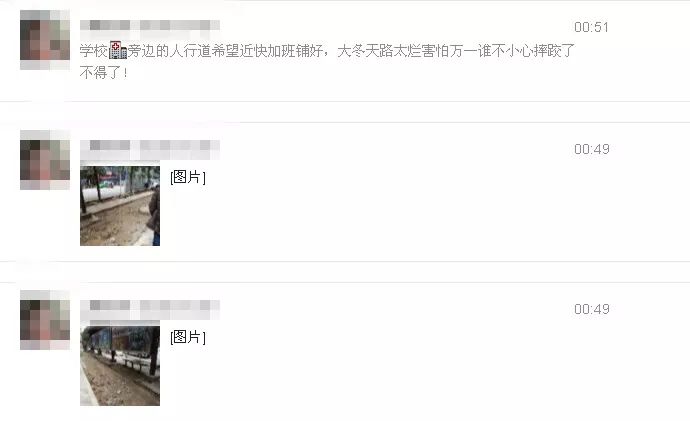Click the [图片] label next to the sidewalk-with-person photo

click(x=188, y=177)
